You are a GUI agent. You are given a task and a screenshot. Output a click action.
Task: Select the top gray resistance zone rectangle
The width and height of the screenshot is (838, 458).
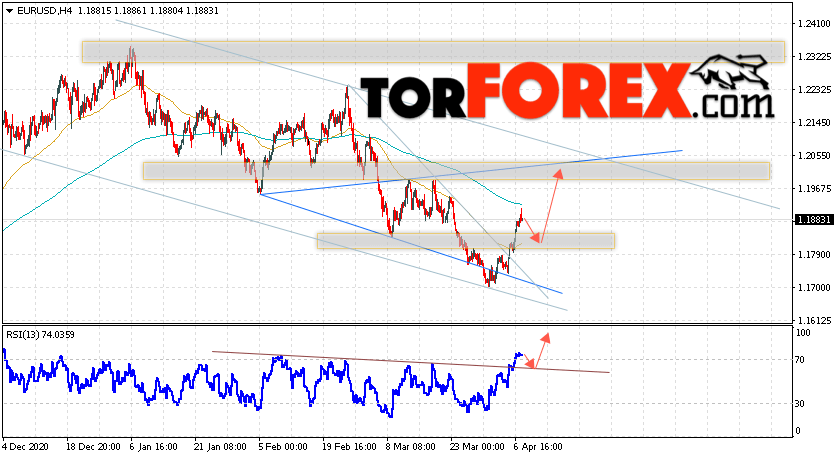point(433,52)
